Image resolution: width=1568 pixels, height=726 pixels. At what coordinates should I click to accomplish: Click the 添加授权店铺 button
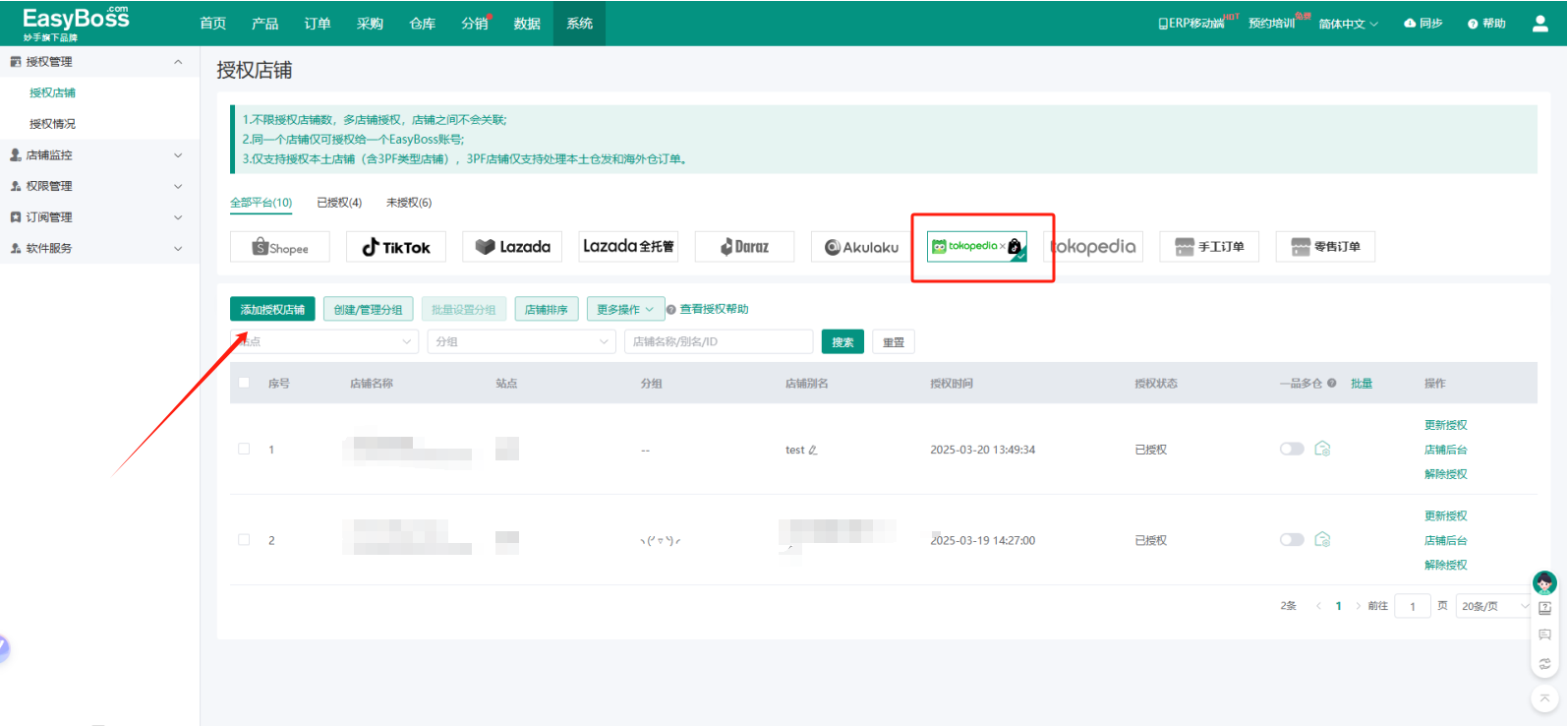pos(273,310)
